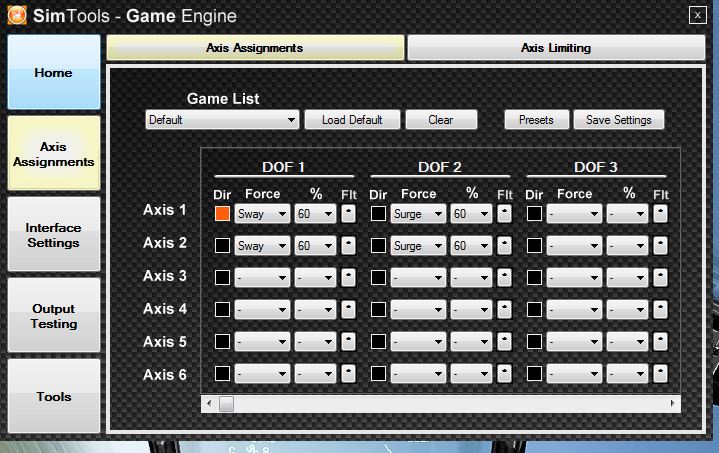Click Save Settings
Viewport: 719px width, 453px height.
619,120
